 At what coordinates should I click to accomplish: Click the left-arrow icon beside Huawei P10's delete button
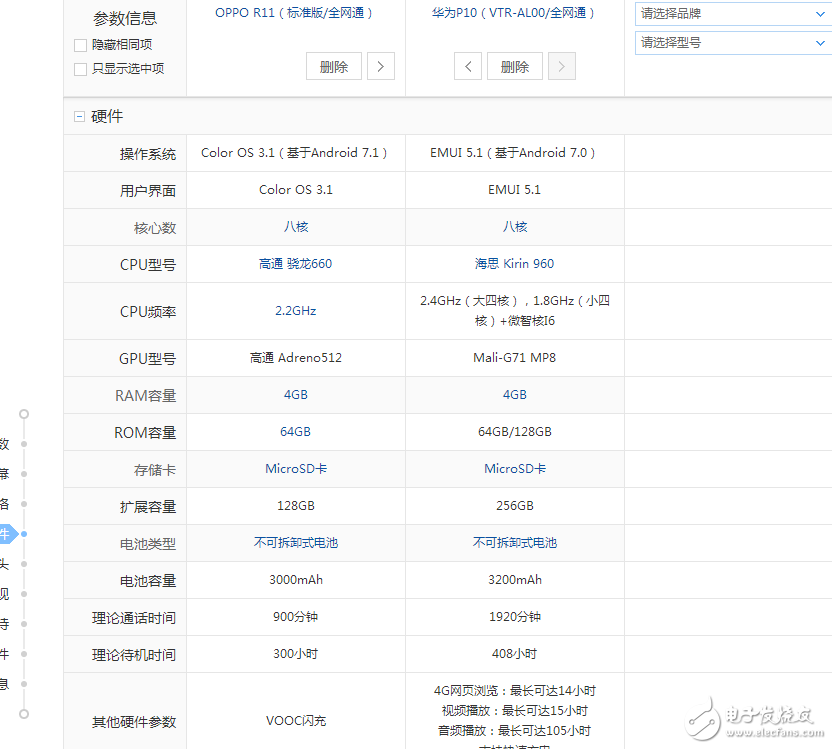click(x=468, y=65)
